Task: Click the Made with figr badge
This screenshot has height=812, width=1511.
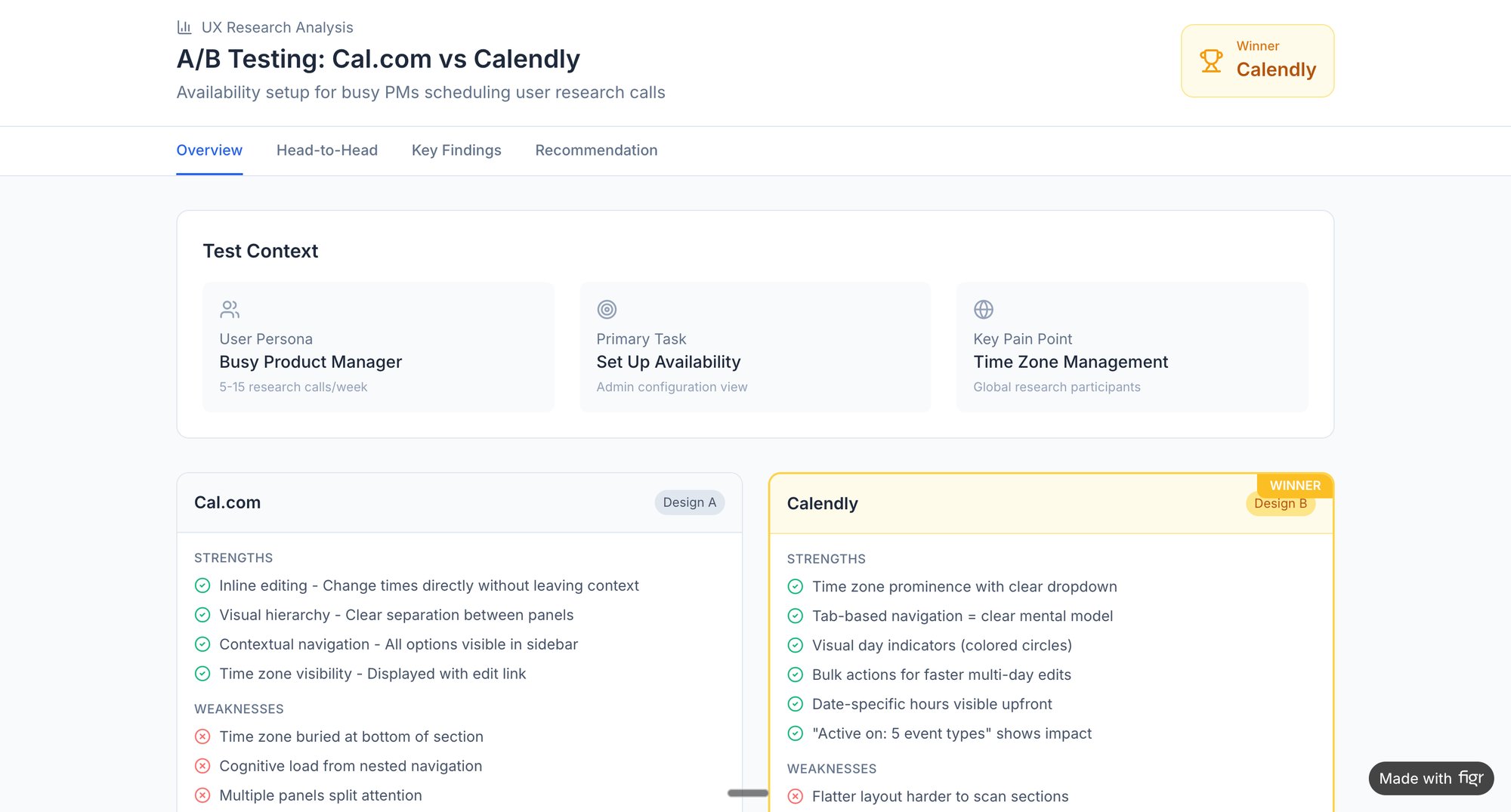Action: 1430,778
